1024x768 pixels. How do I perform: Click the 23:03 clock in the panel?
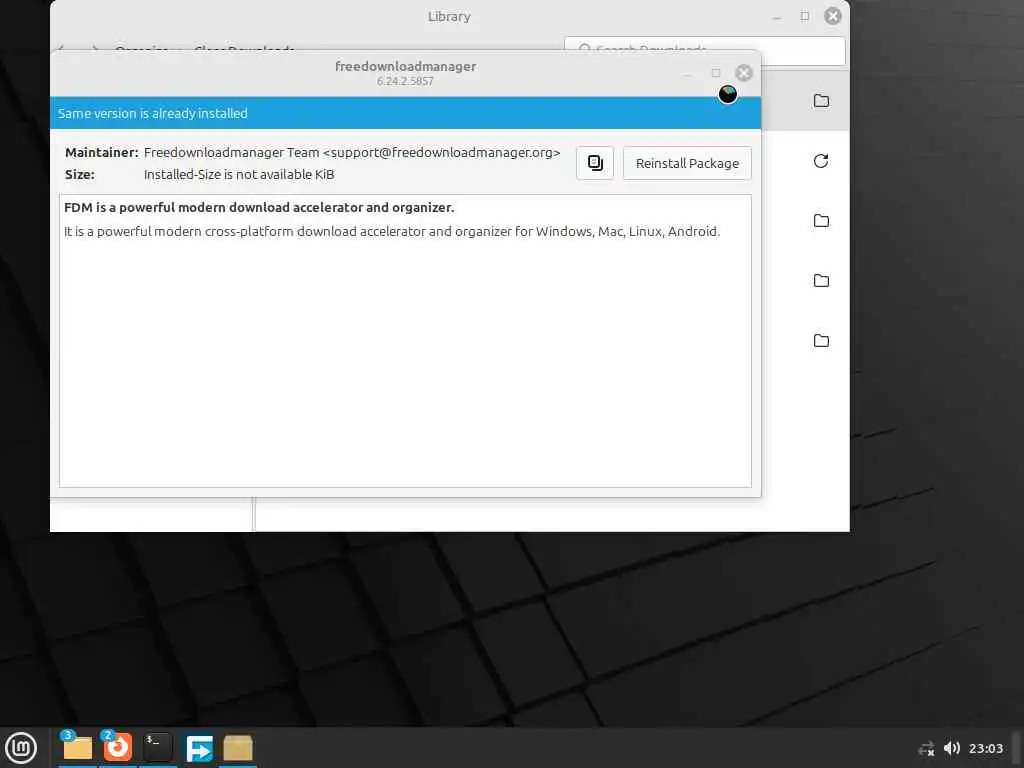pyautogui.click(x=985, y=748)
